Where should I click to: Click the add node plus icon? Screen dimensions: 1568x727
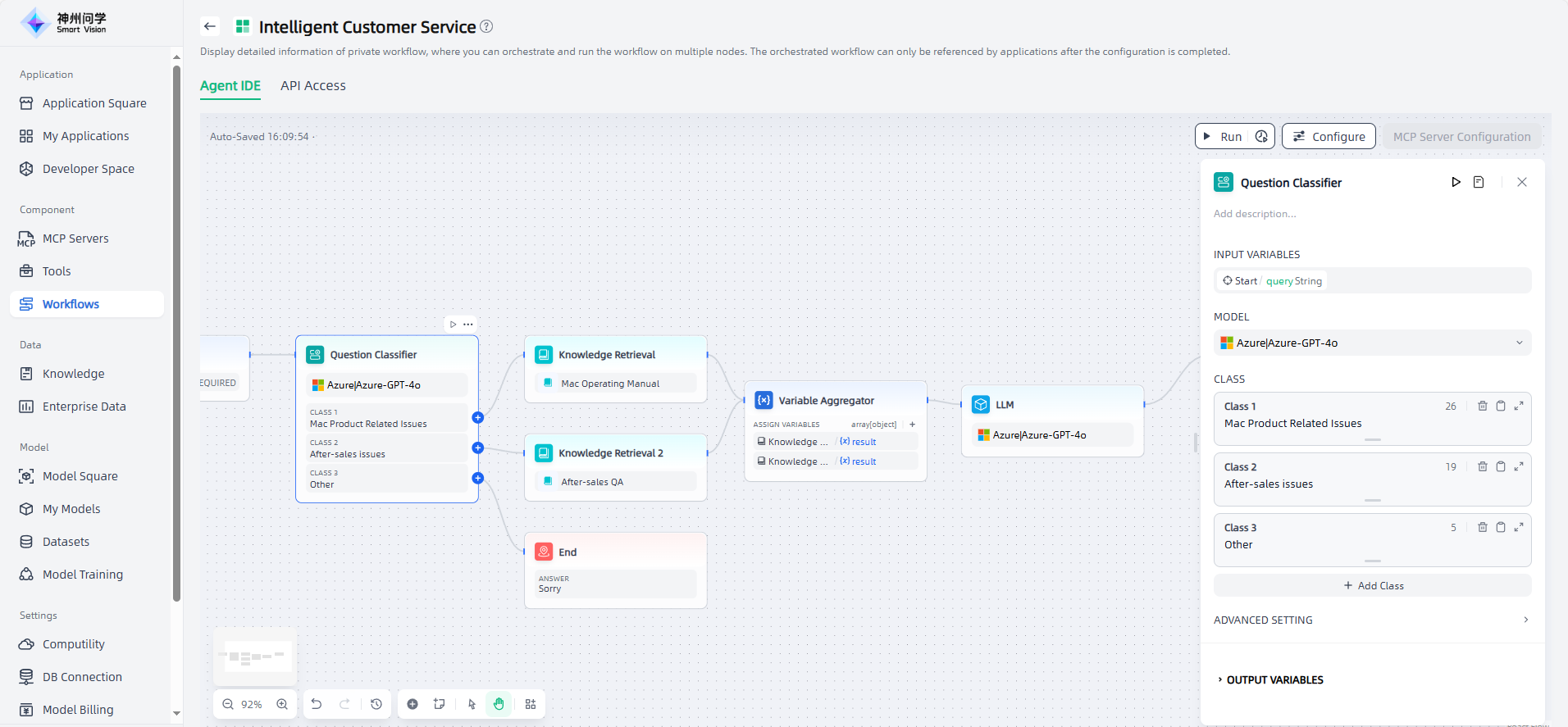[x=413, y=704]
